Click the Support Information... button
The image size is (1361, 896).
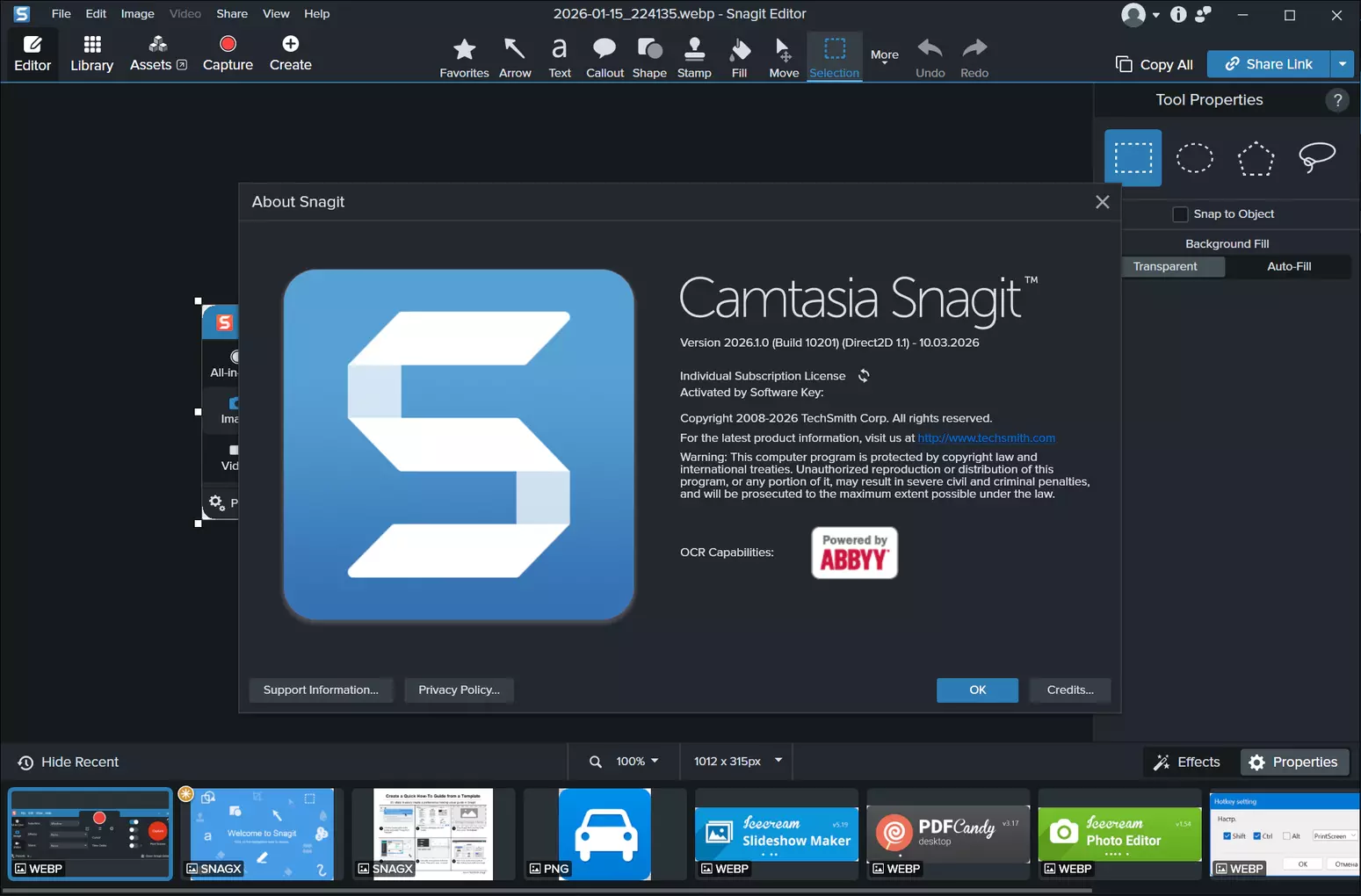click(321, 690)
